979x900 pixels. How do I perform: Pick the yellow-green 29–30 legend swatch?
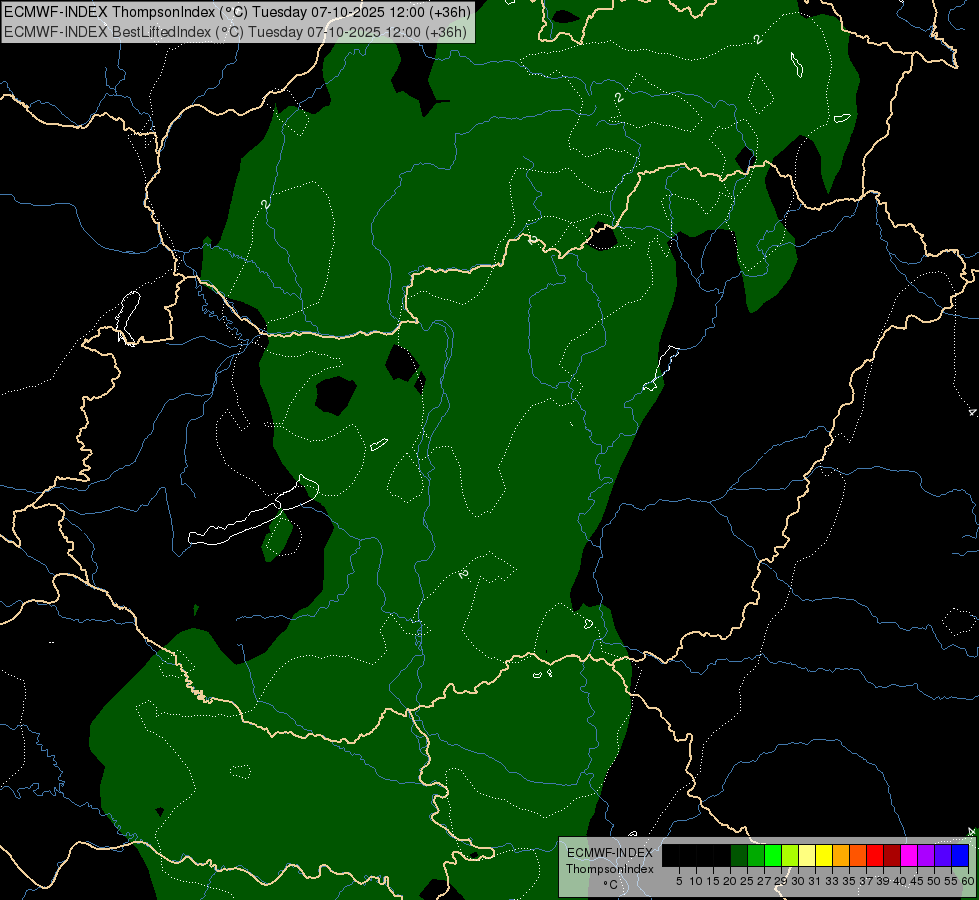[x=790, y=855]
